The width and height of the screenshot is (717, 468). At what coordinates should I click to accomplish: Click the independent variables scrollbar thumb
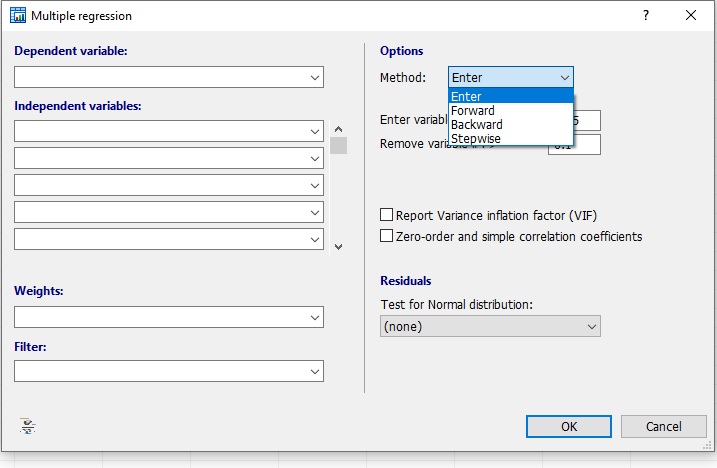click(339, 146)
